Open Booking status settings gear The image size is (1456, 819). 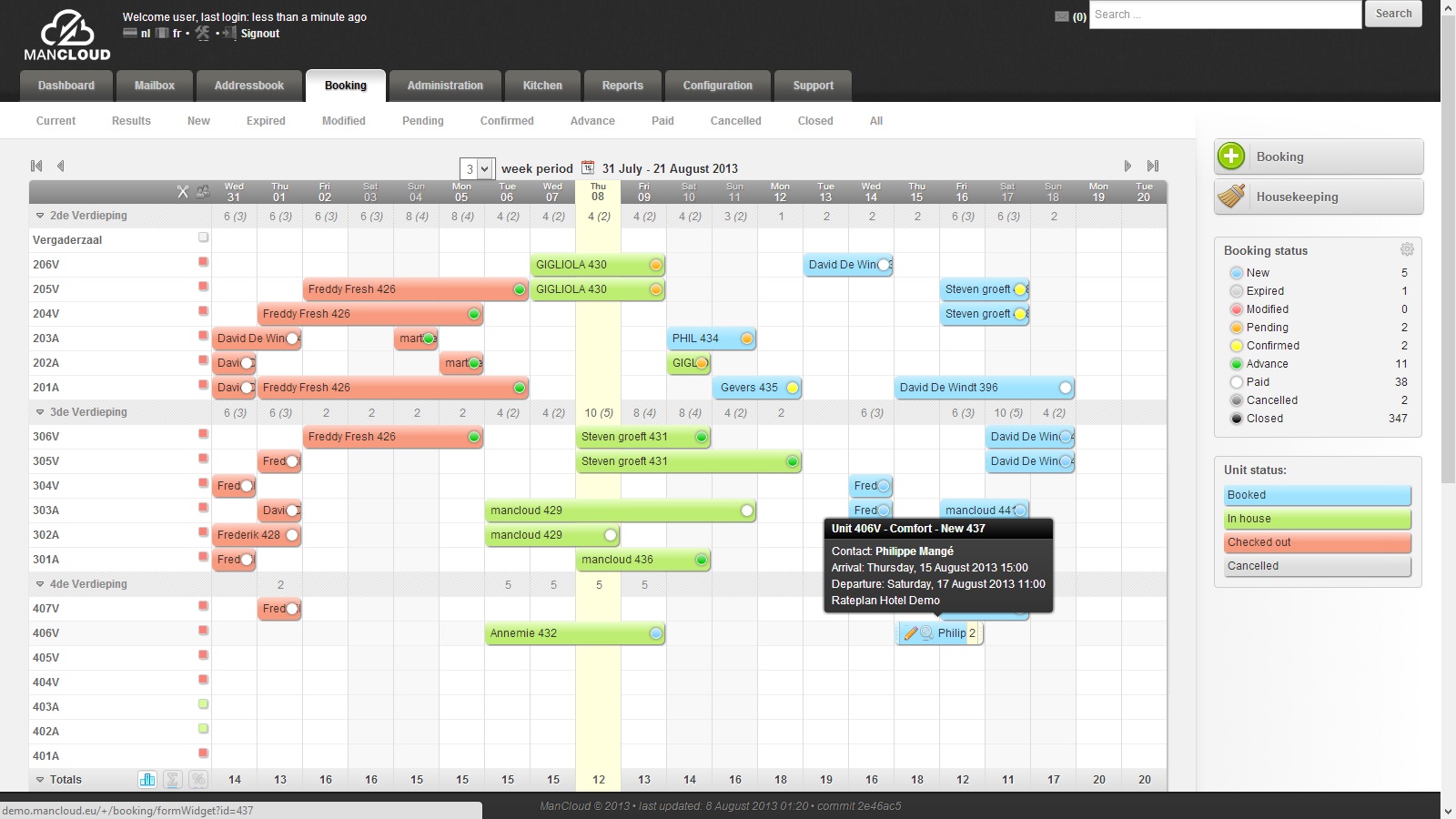pyautogui.click(x=1407, y=249)
